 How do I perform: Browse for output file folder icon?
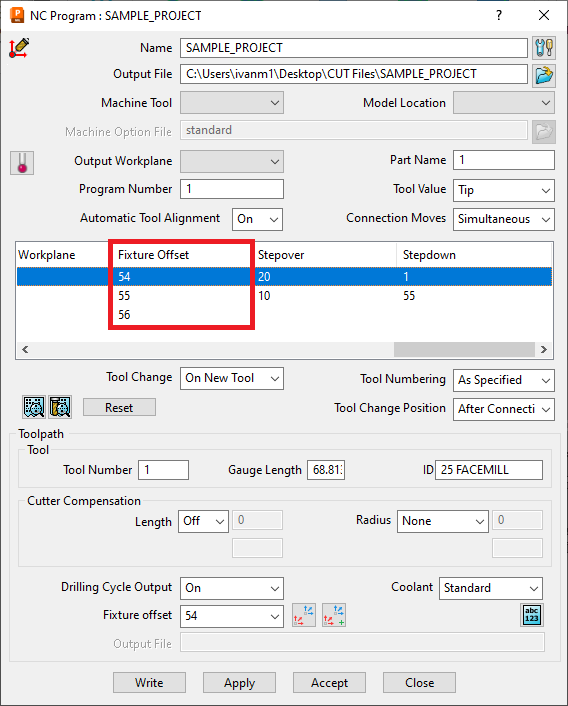click(544, 75)
